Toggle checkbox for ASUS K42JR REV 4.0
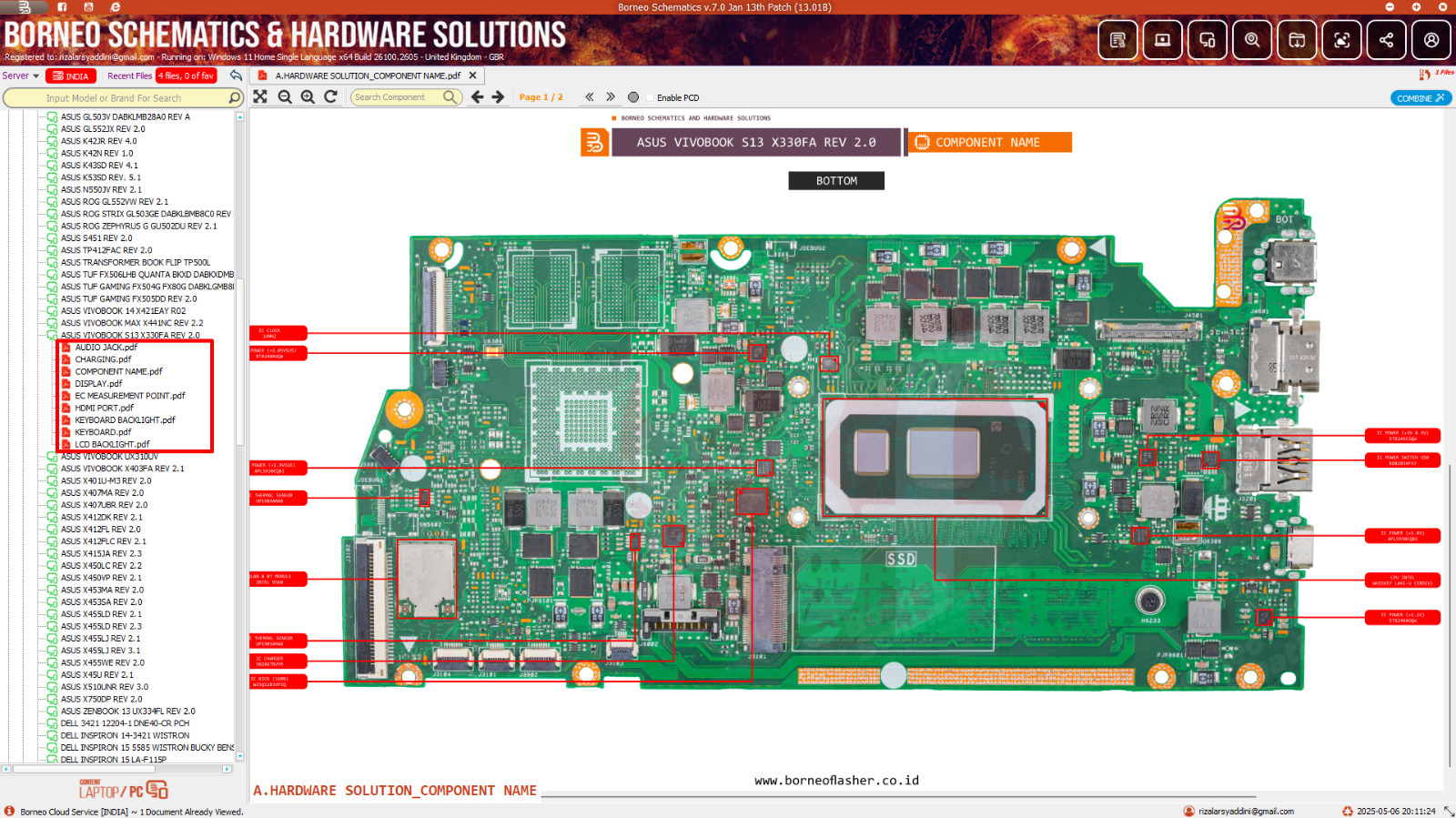 [x=53, y=141]
